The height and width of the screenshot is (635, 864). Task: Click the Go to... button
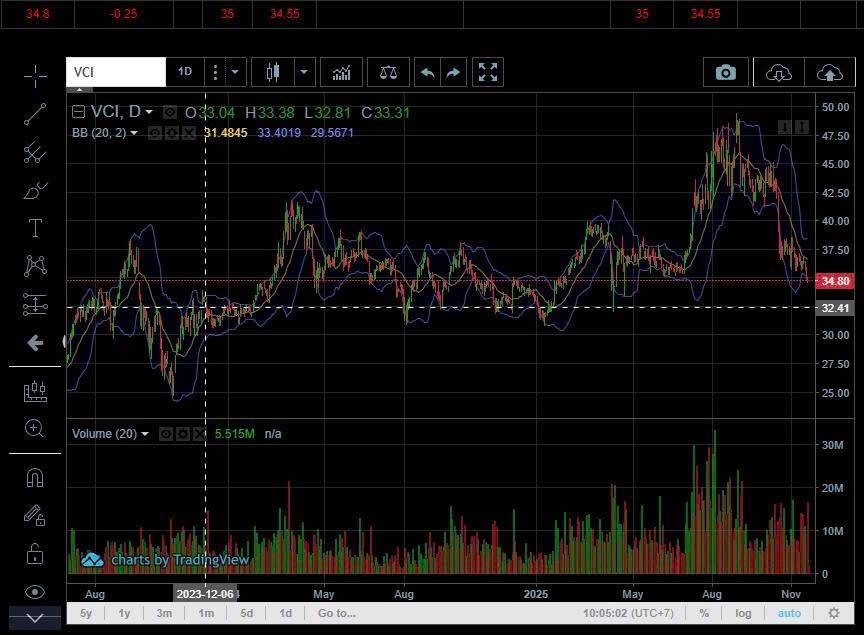click(x=336, y=613)
